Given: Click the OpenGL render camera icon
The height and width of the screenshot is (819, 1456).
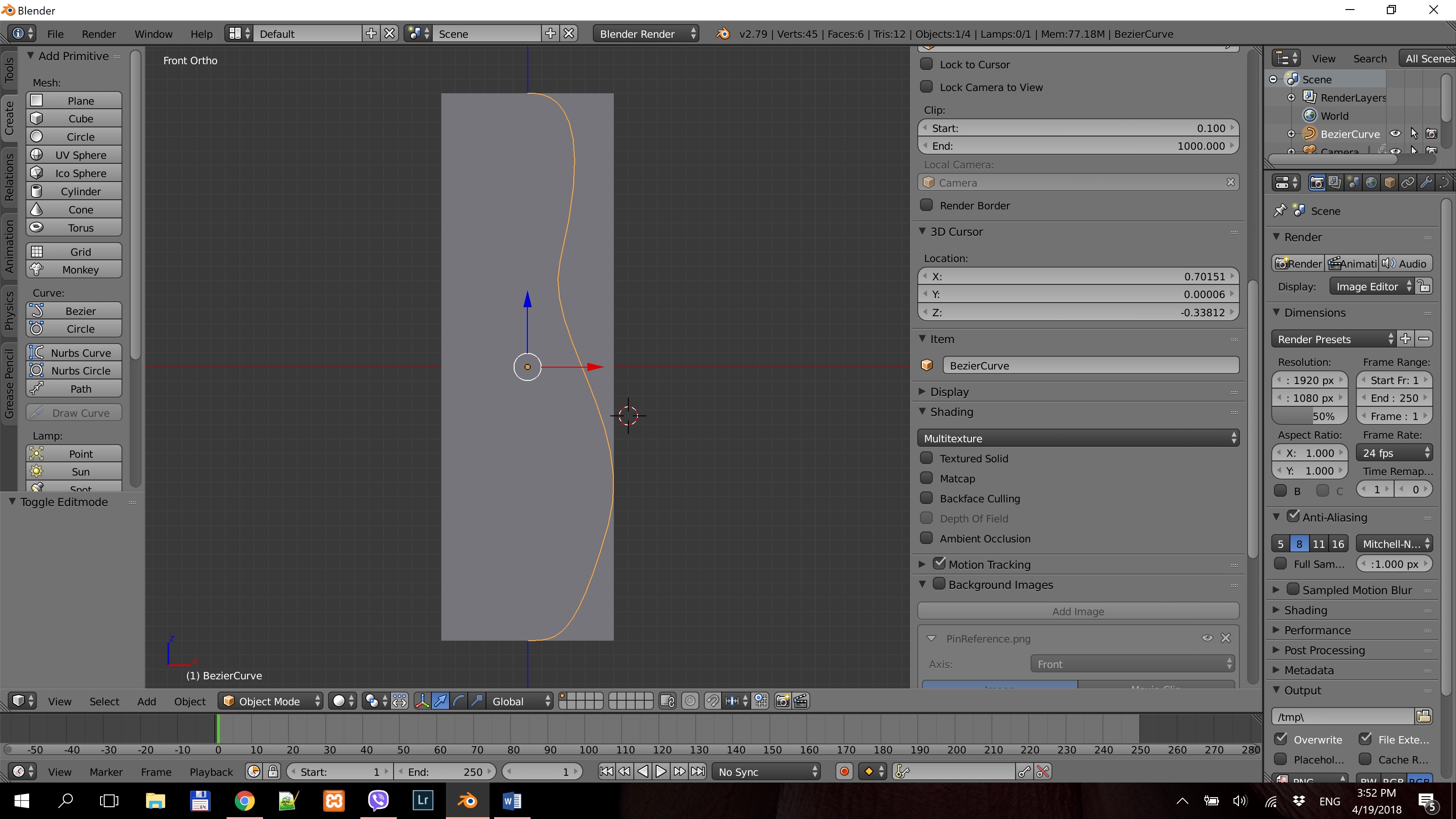Looking at the screenshot, I should pos(782,701).
